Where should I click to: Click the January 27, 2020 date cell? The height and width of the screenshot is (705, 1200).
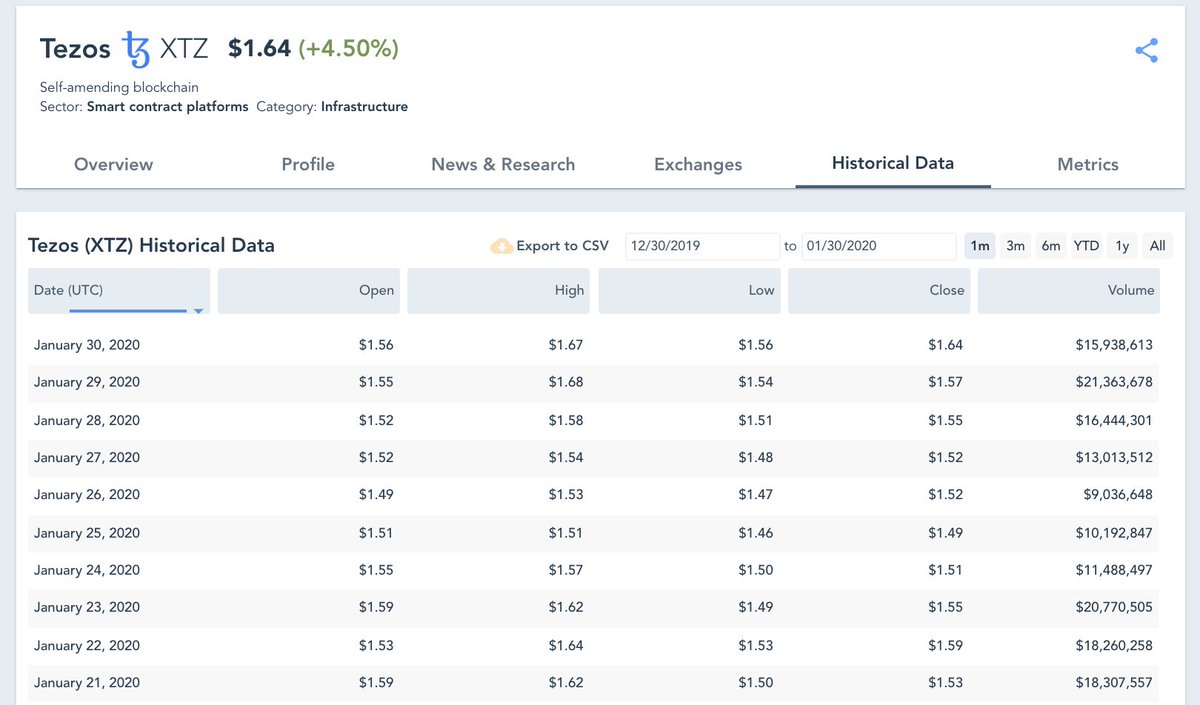pos(87,457)
